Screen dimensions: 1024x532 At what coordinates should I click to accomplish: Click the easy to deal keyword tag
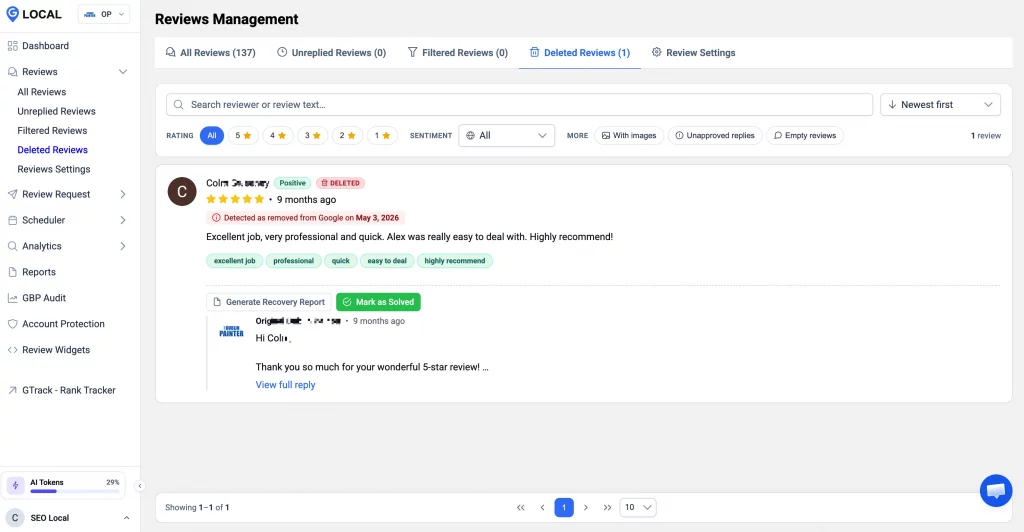[387, 261]
